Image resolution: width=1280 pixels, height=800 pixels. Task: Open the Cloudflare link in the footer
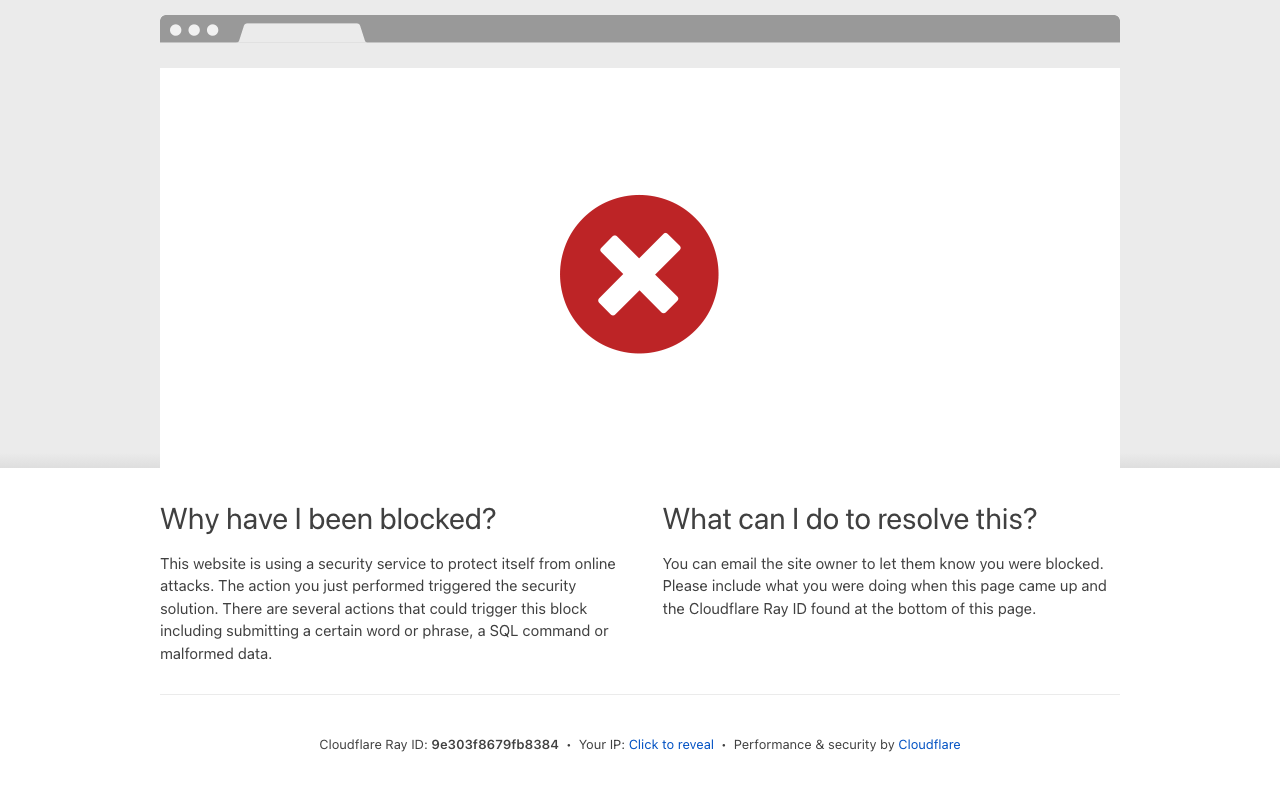929,745
